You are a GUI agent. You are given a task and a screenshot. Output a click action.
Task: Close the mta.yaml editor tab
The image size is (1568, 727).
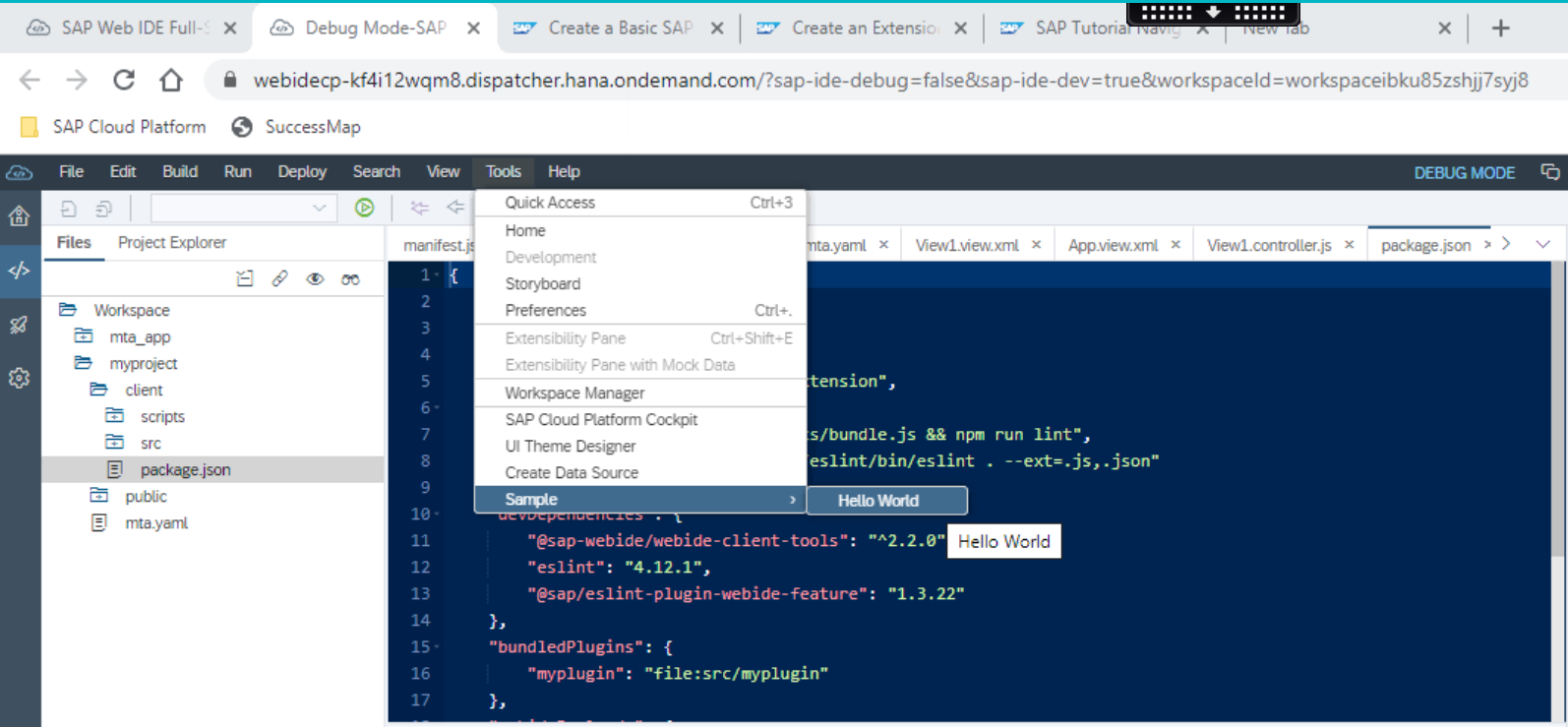click(x=883, y=245)
